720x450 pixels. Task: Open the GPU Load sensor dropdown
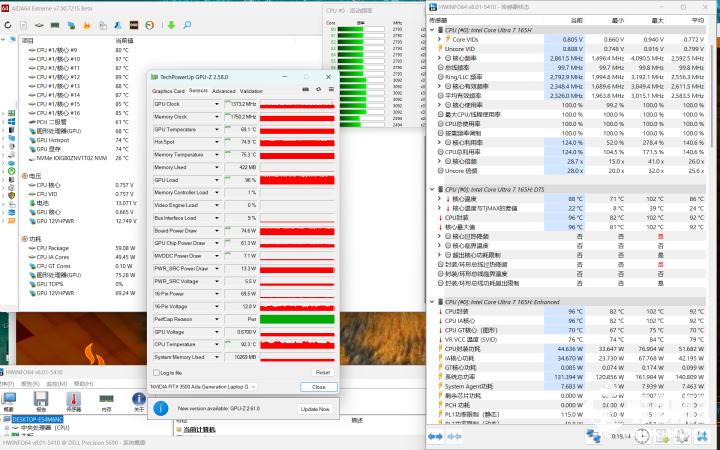217,180
